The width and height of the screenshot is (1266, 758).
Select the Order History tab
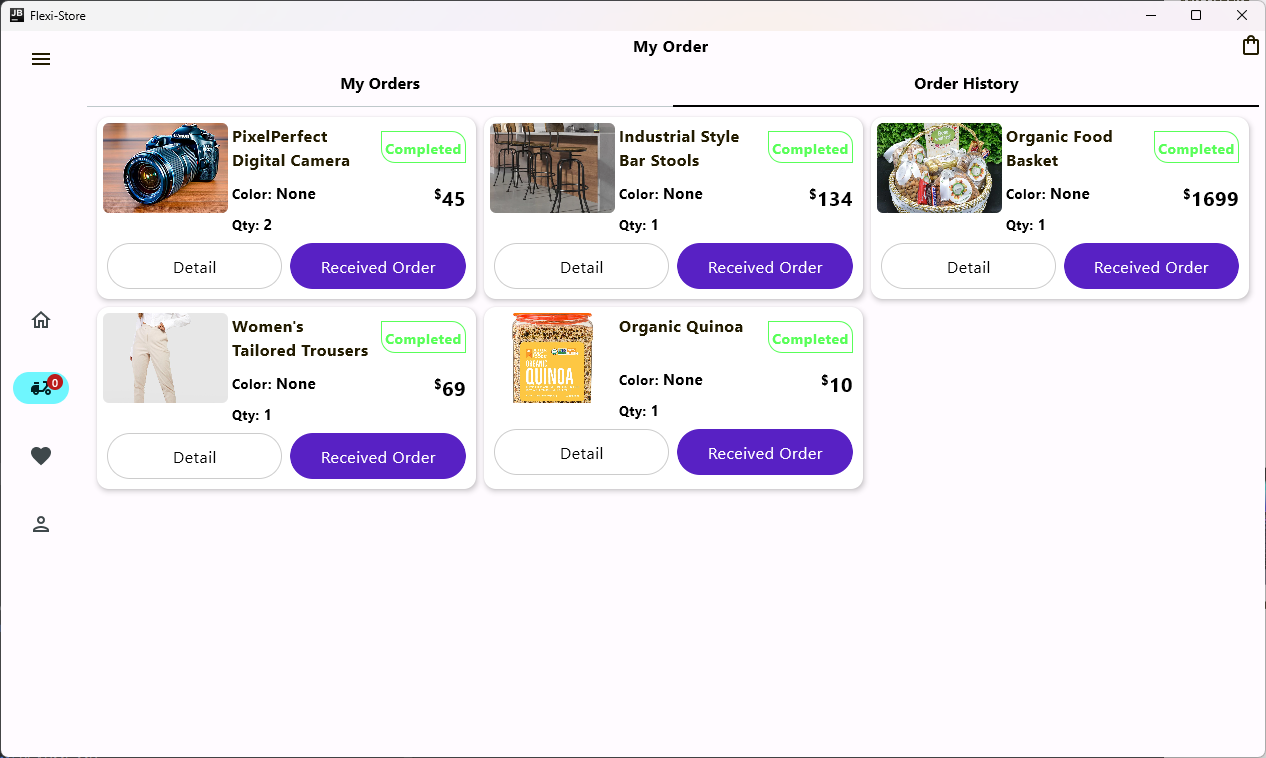[x=966, y=84]
